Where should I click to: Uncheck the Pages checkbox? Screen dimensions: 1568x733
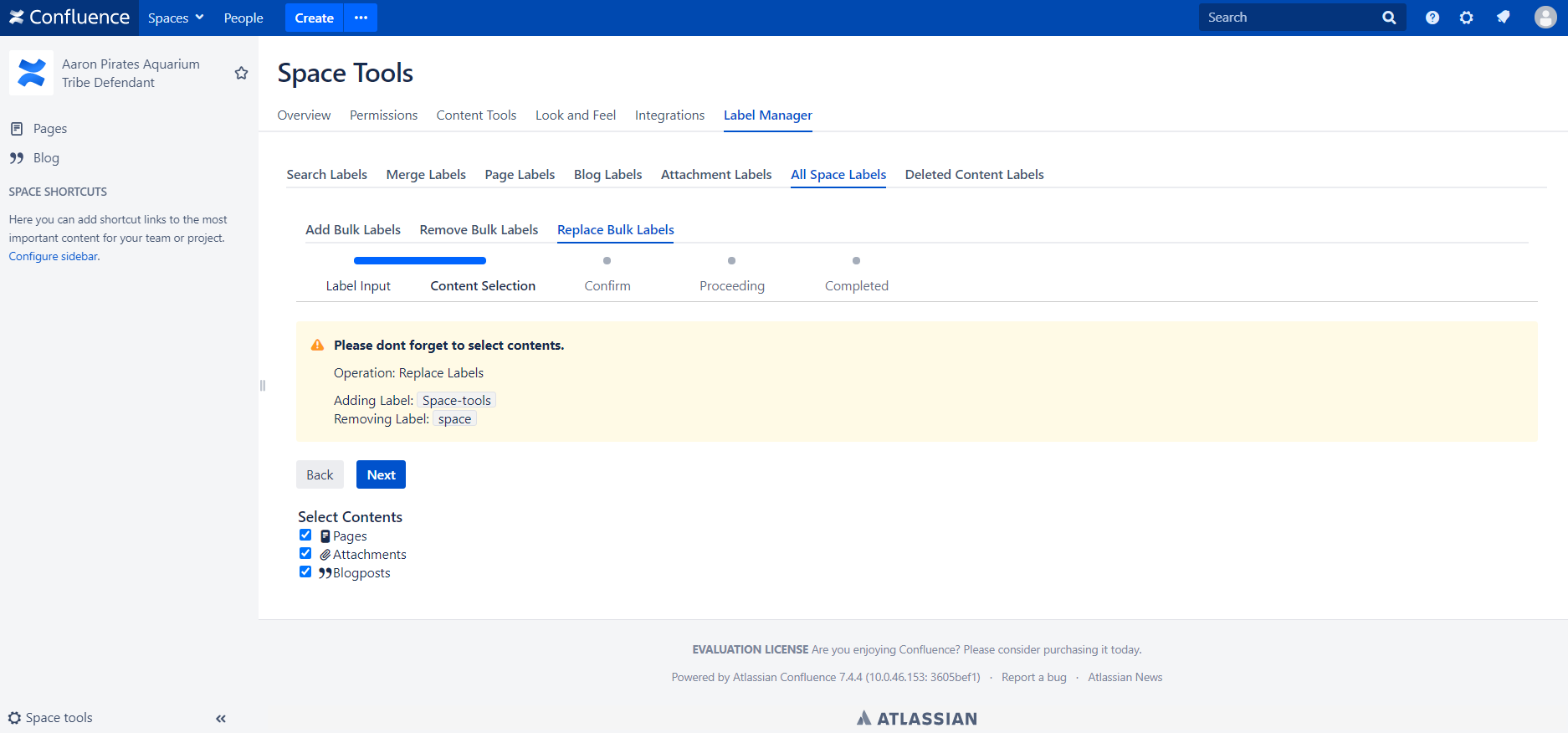click(305, 536)
